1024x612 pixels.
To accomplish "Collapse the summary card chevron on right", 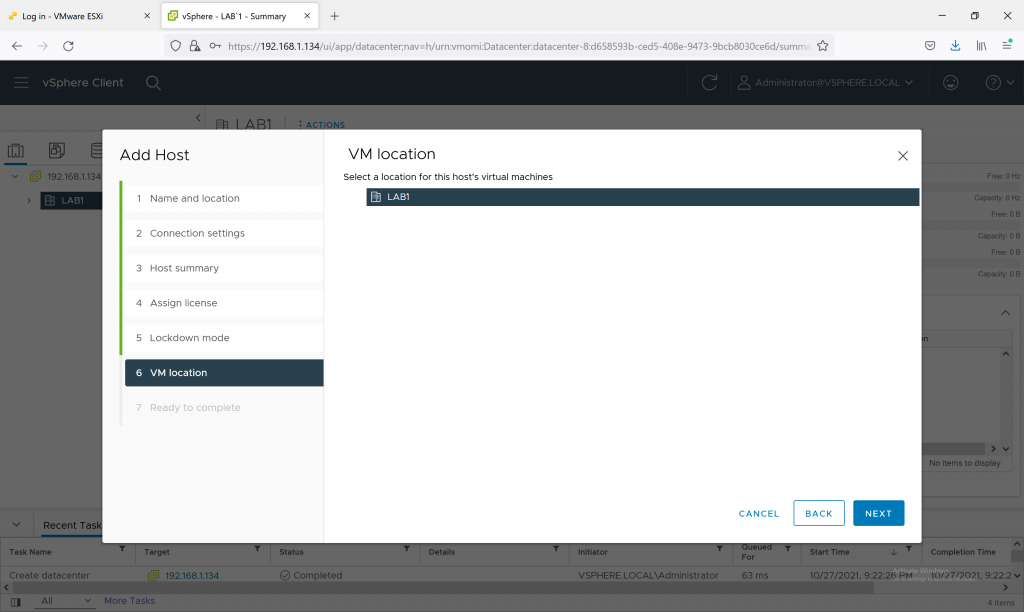I will click(1005, 313).
